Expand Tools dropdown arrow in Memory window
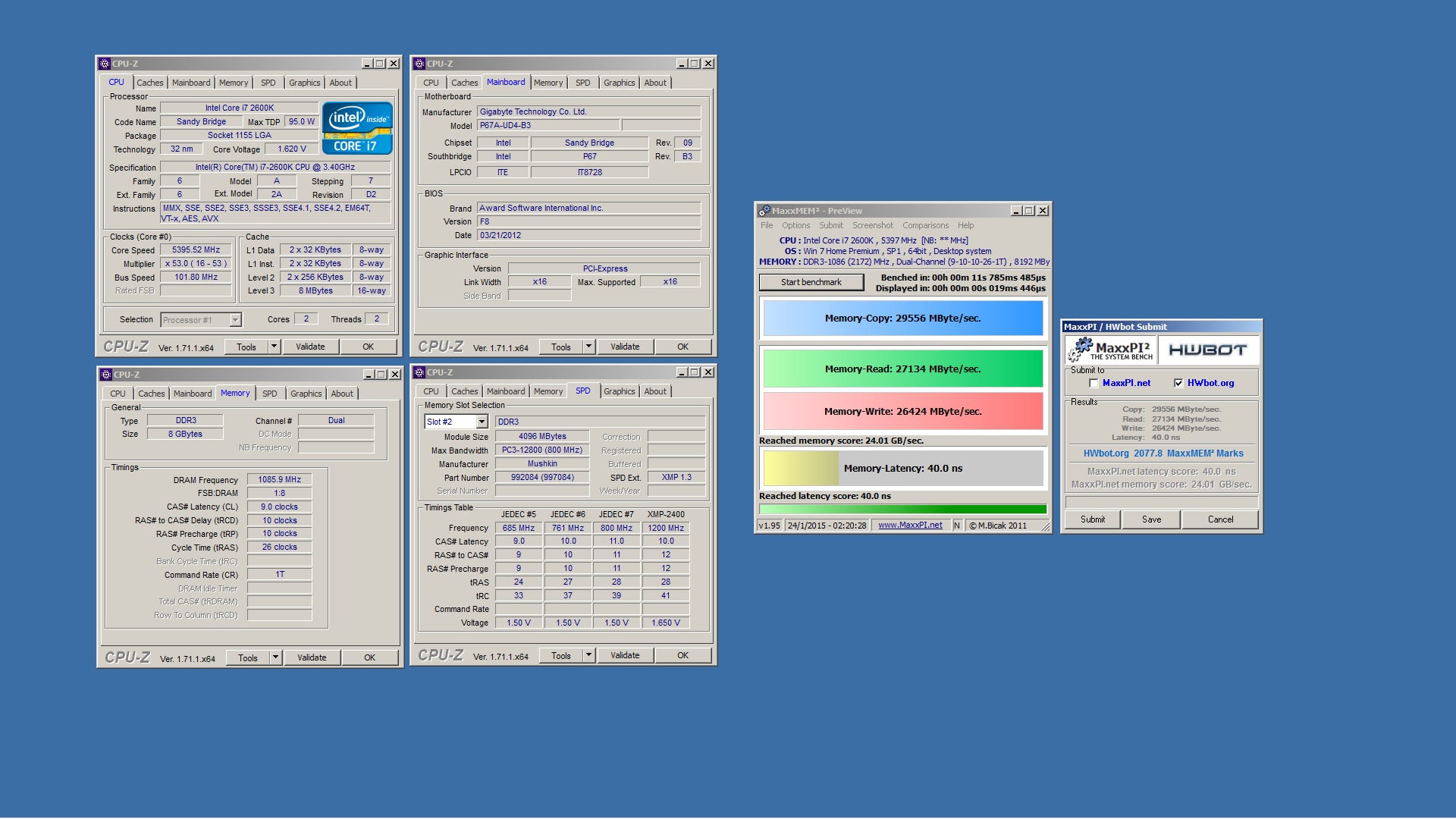Image resolution: width=1456 pixels, height=819 pixels. (275, 657)
